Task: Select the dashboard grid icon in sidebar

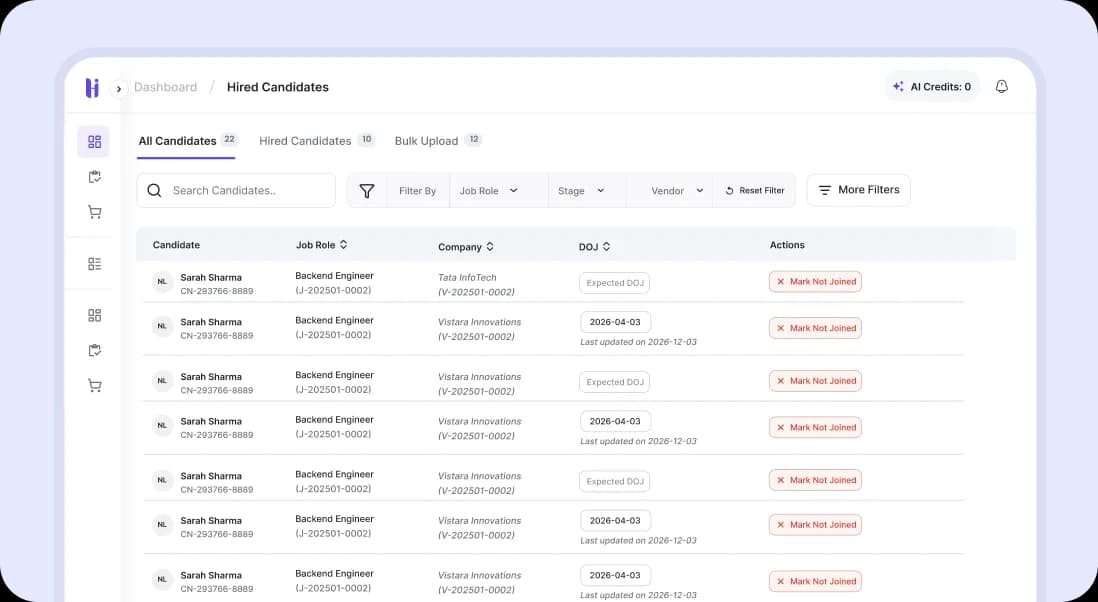Action: [94, 142]
